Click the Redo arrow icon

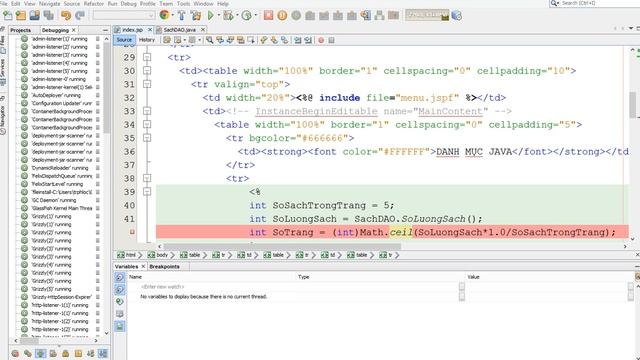[80, 16]
